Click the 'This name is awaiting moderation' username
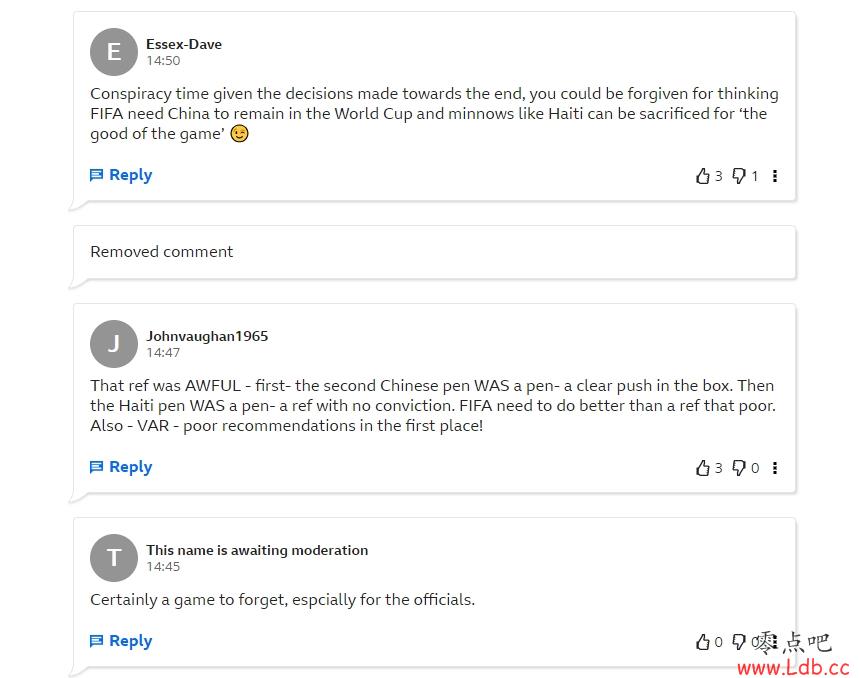 point(257,550)
